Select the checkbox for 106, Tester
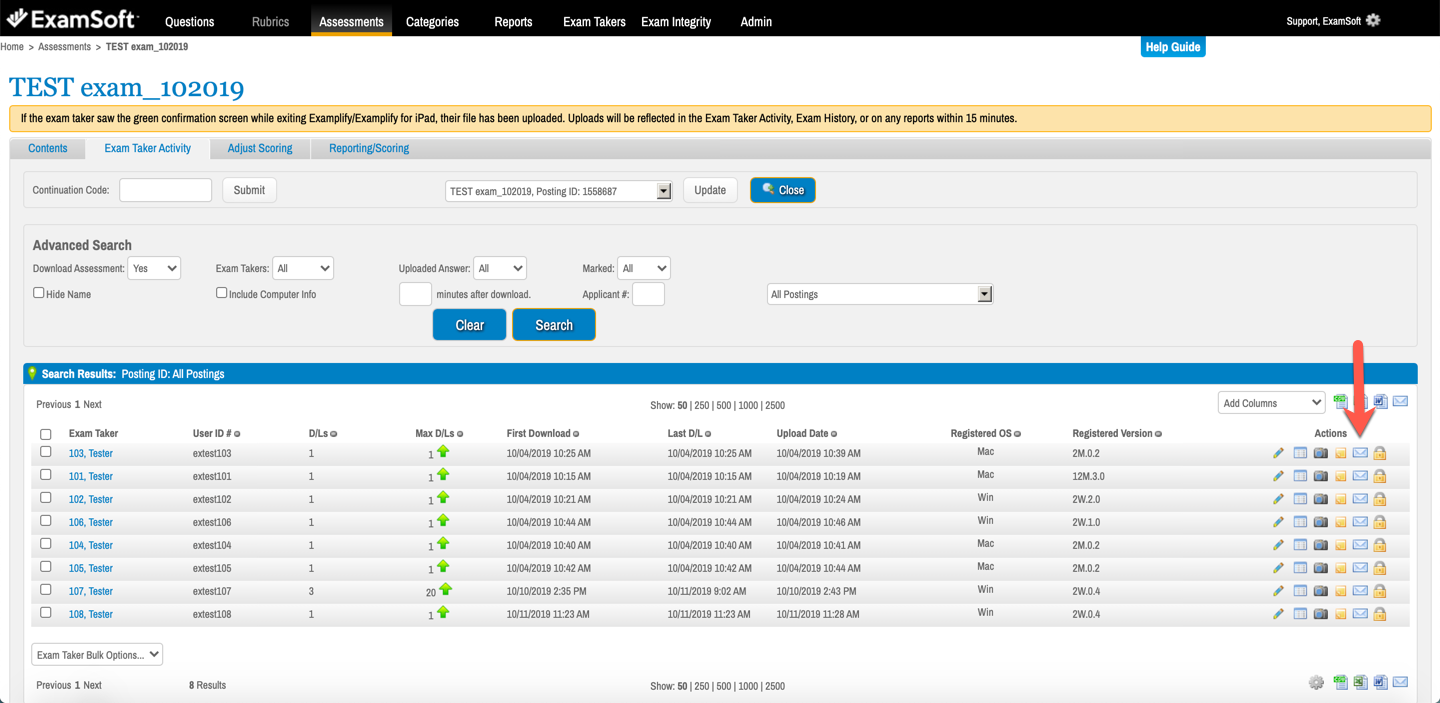 pyautogui.click(x=46, y=521)
